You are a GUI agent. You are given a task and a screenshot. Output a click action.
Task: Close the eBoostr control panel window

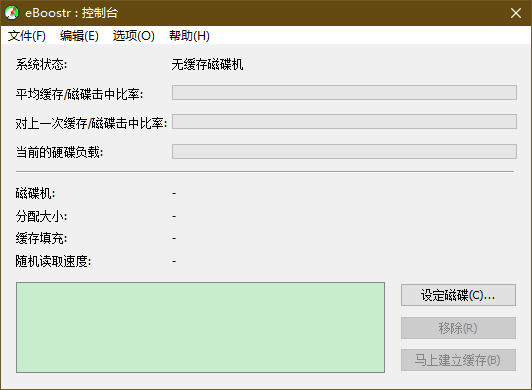click(x=516, y=13)
